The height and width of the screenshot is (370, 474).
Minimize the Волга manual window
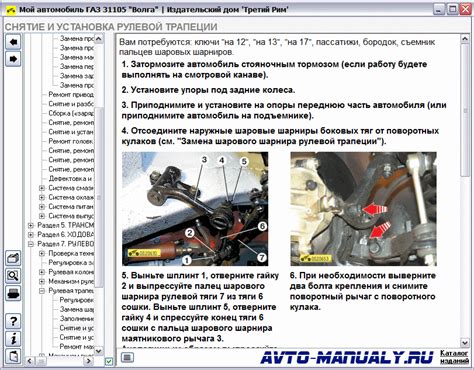(439, 9)
